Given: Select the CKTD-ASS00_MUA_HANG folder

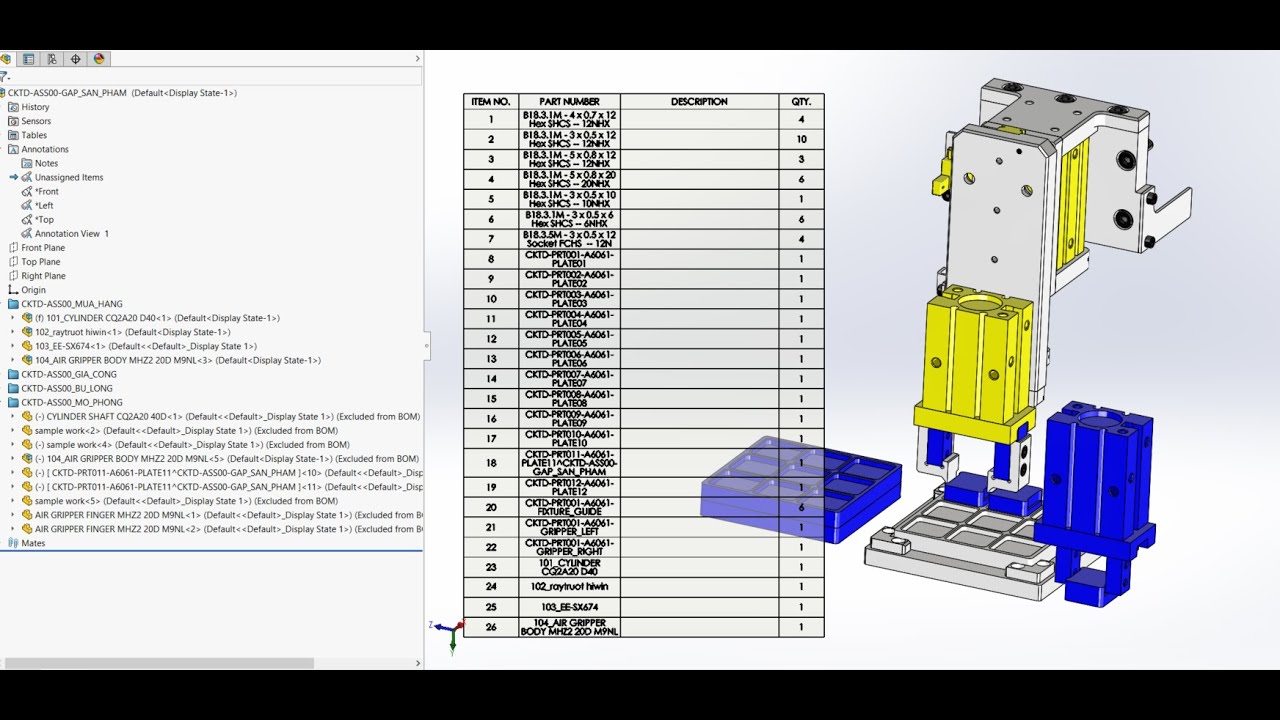Looking at the screenshot, I should (65, 304).
